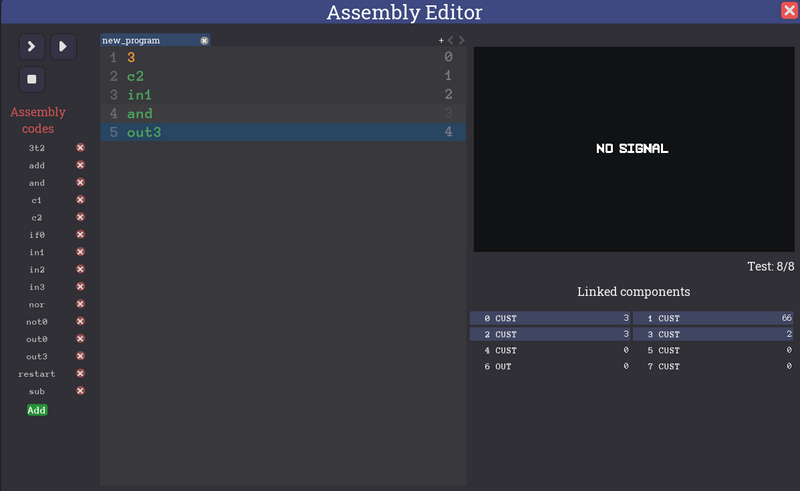
Task: Close the Assembly Editor window
Action: 788,11
